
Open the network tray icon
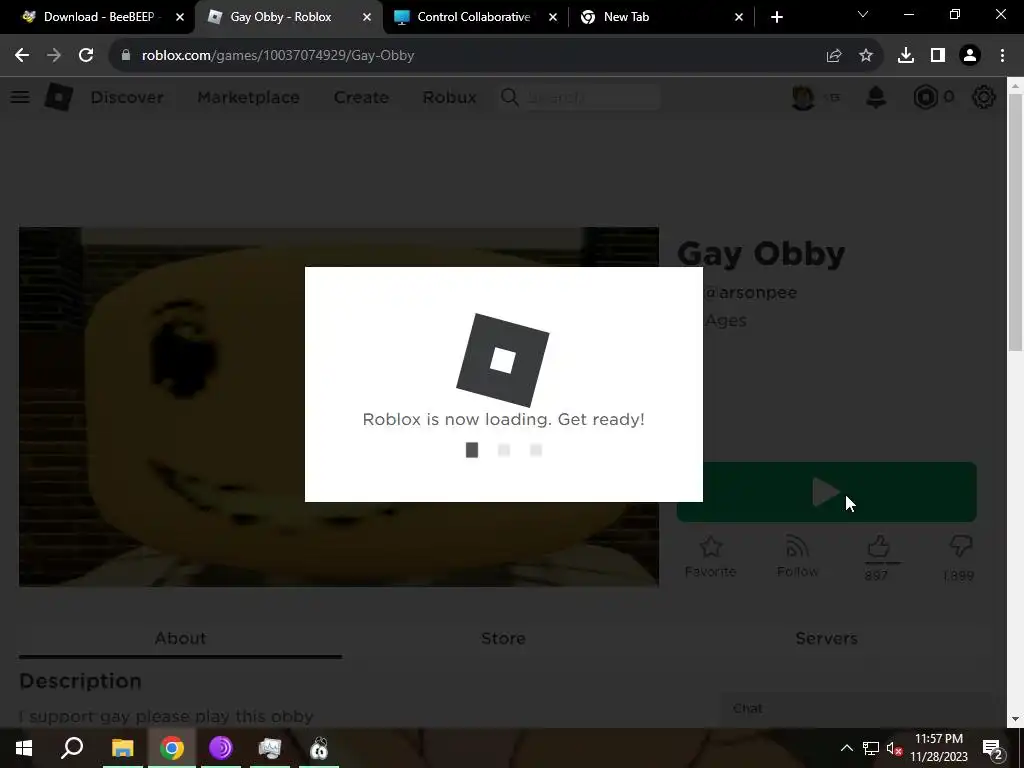pos(871,748)
